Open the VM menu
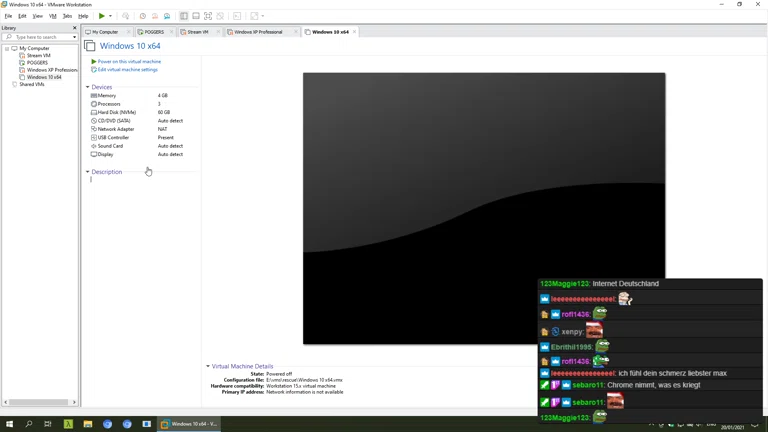 point(53,16)
